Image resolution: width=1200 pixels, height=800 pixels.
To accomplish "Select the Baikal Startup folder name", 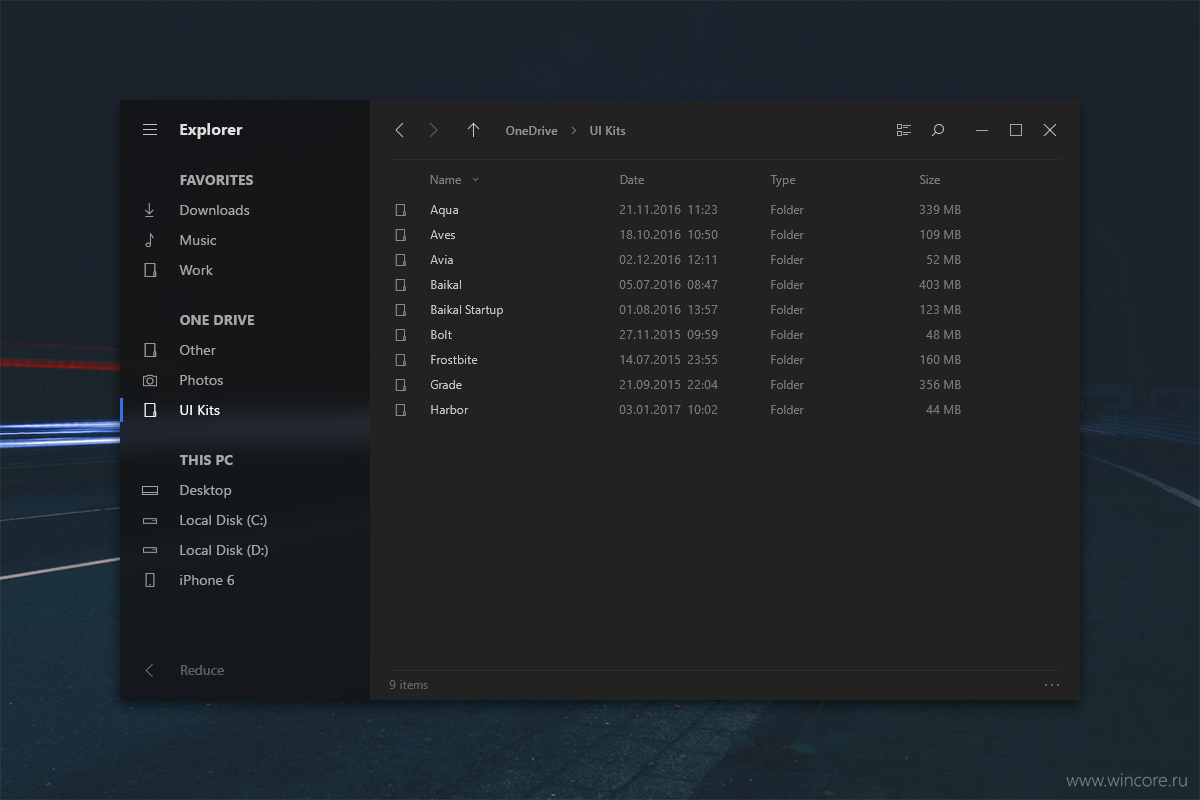I will (467, 310).
